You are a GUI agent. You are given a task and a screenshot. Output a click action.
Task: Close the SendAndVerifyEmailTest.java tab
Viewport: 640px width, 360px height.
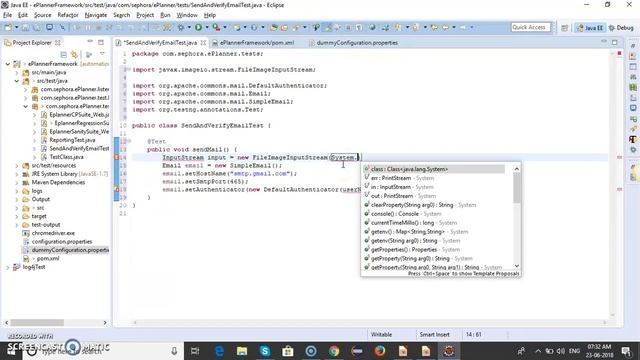tap(203, 42)
